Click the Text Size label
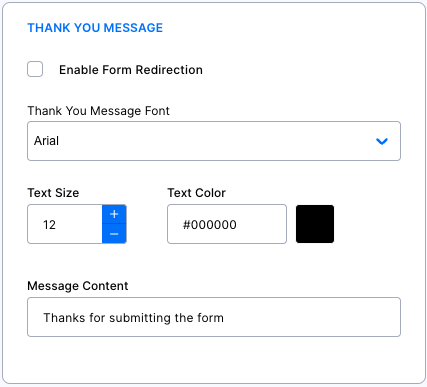This screenshot has width=427, height=387. click(53, 193)
